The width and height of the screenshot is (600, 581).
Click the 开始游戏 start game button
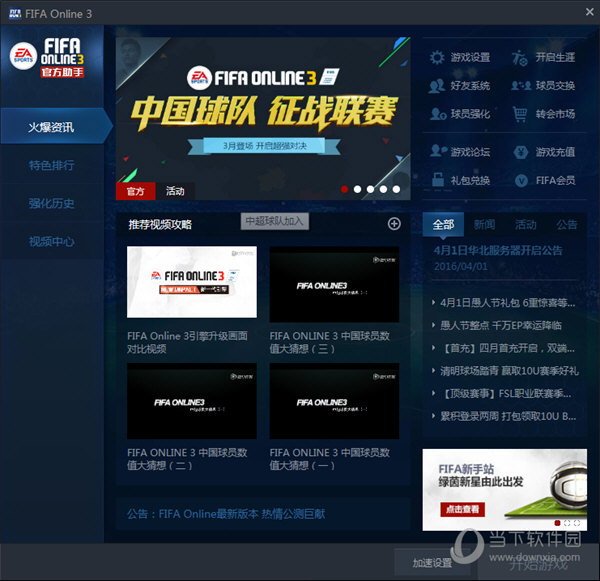(x=538, y=564)
